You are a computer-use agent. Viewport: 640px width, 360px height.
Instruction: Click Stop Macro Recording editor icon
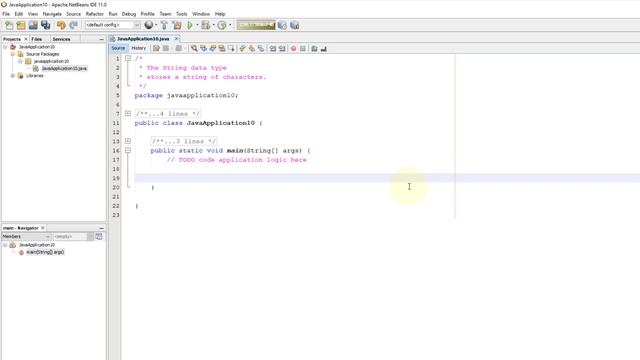[x=302, y=49]
